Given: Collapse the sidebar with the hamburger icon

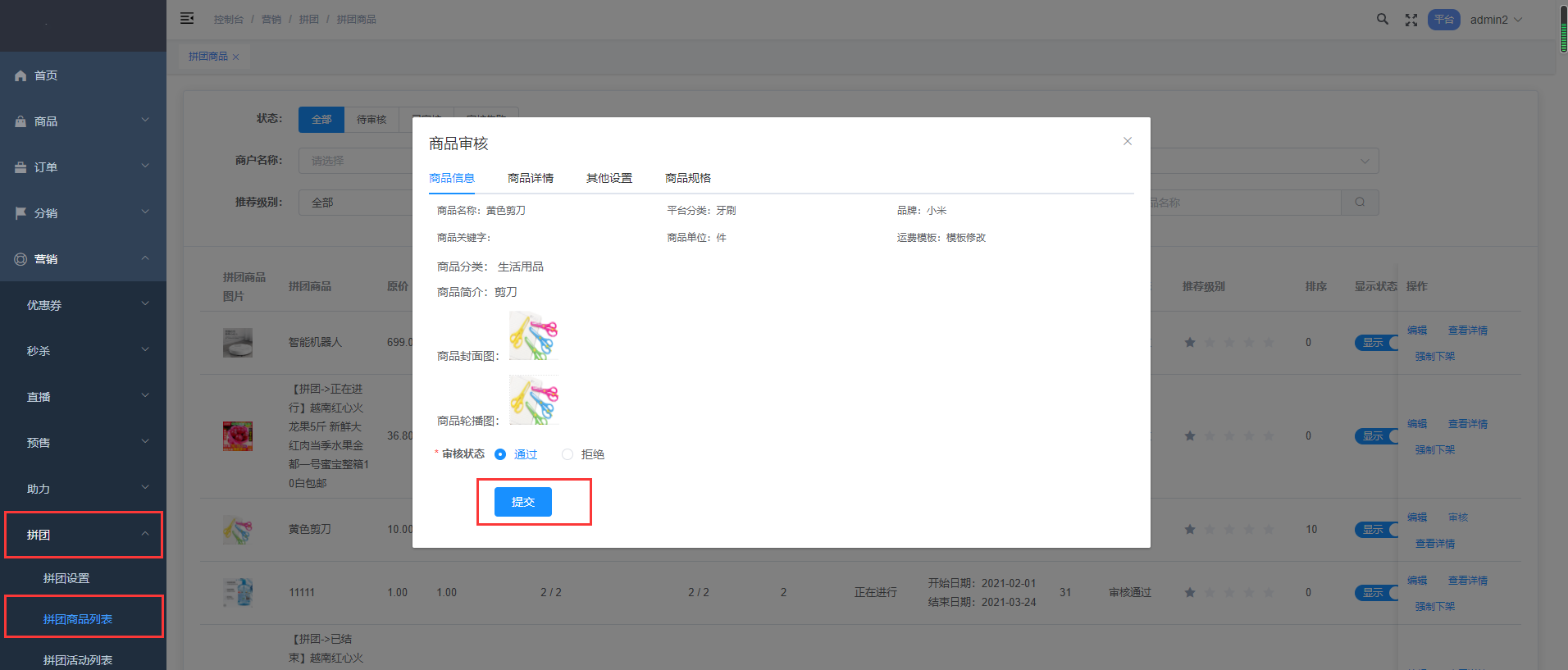Looking at the screenshot, I should pos(187,18).
